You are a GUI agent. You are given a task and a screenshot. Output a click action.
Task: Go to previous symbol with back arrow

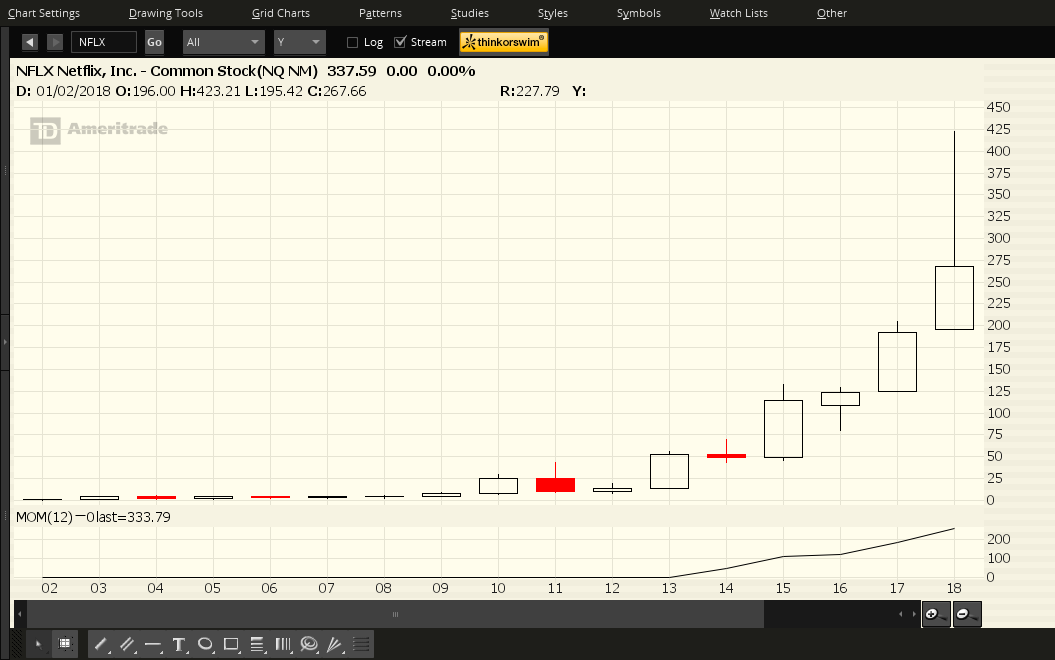[x=30, y=42]
